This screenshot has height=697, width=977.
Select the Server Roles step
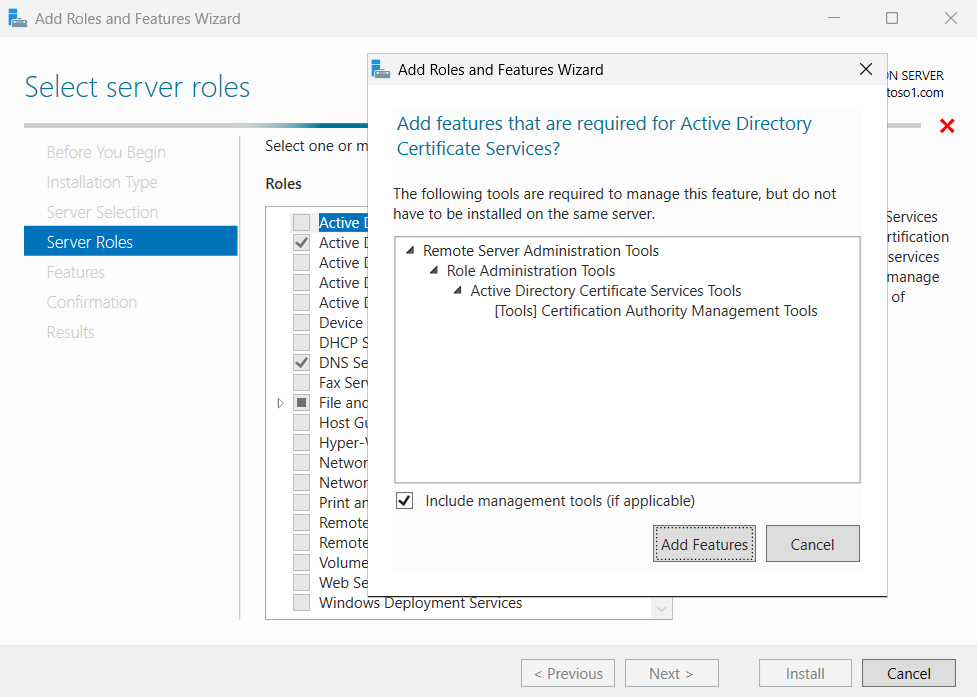pyautogui.click(x=131, y=241)
